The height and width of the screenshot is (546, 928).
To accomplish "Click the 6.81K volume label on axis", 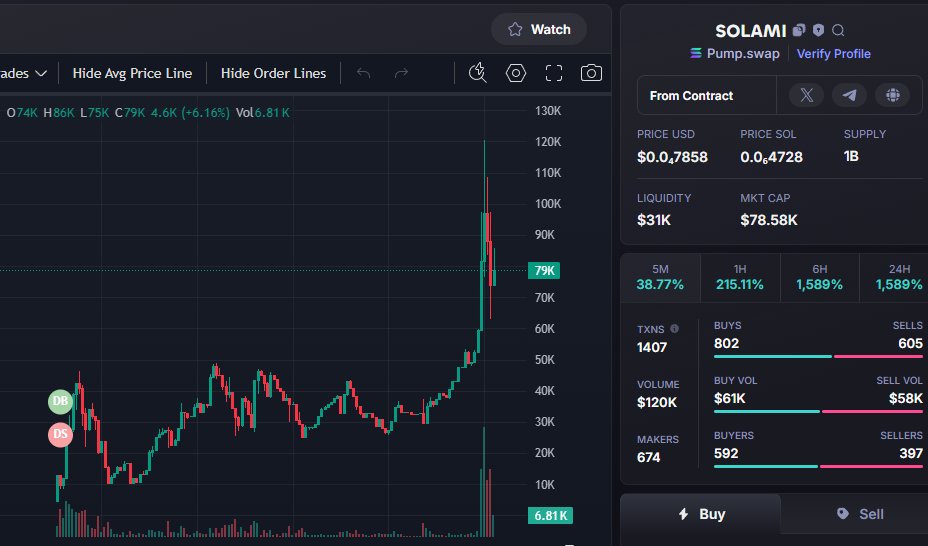I will click(550, 516).
